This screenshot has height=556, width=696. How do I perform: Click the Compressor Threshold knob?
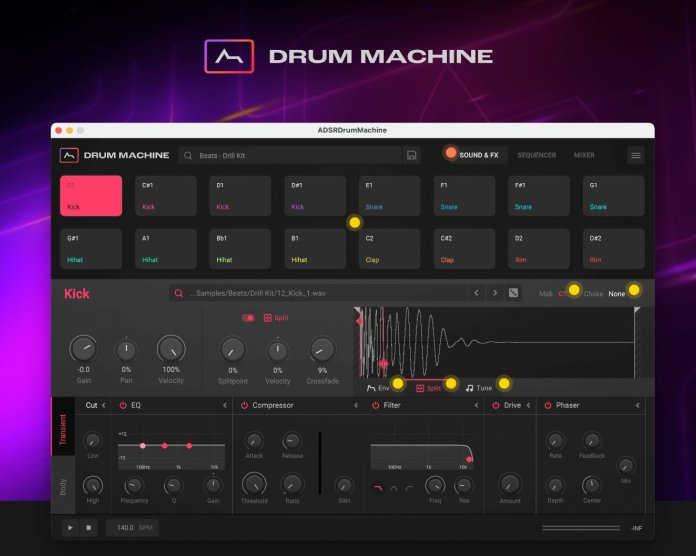click(x=254, y=484)
